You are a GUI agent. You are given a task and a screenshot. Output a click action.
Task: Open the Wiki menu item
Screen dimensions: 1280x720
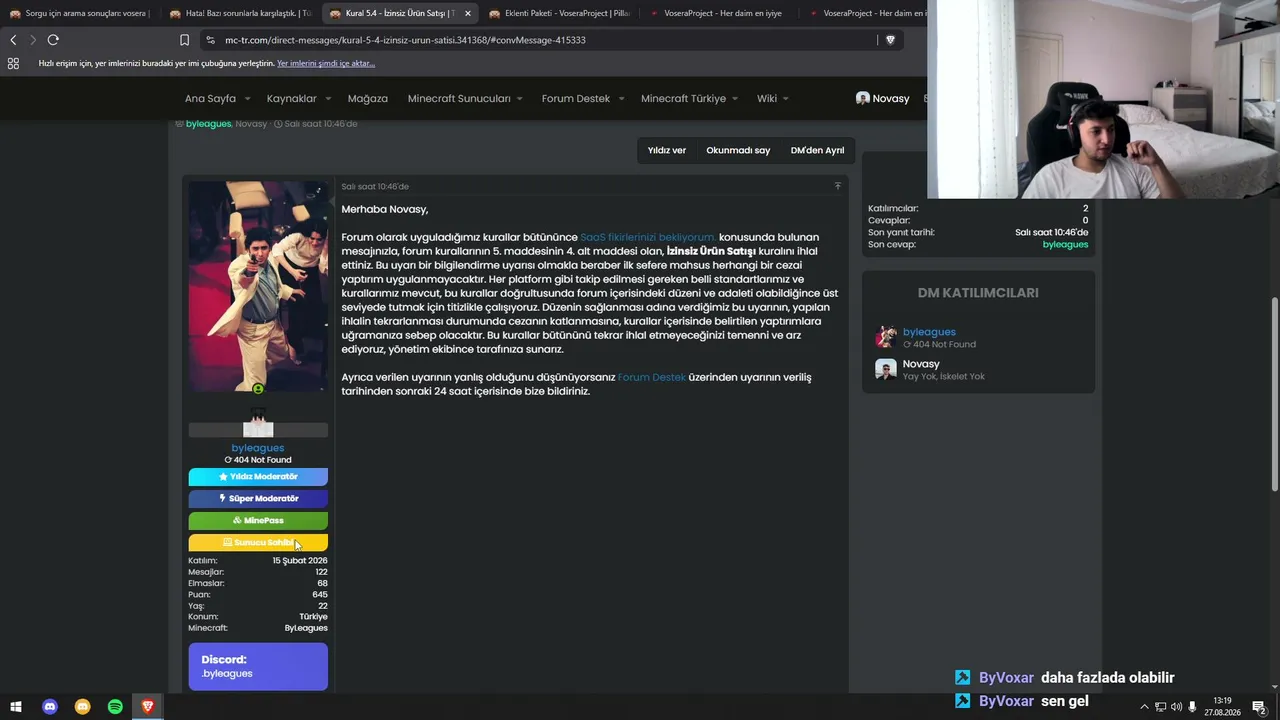tap(767, 99)
